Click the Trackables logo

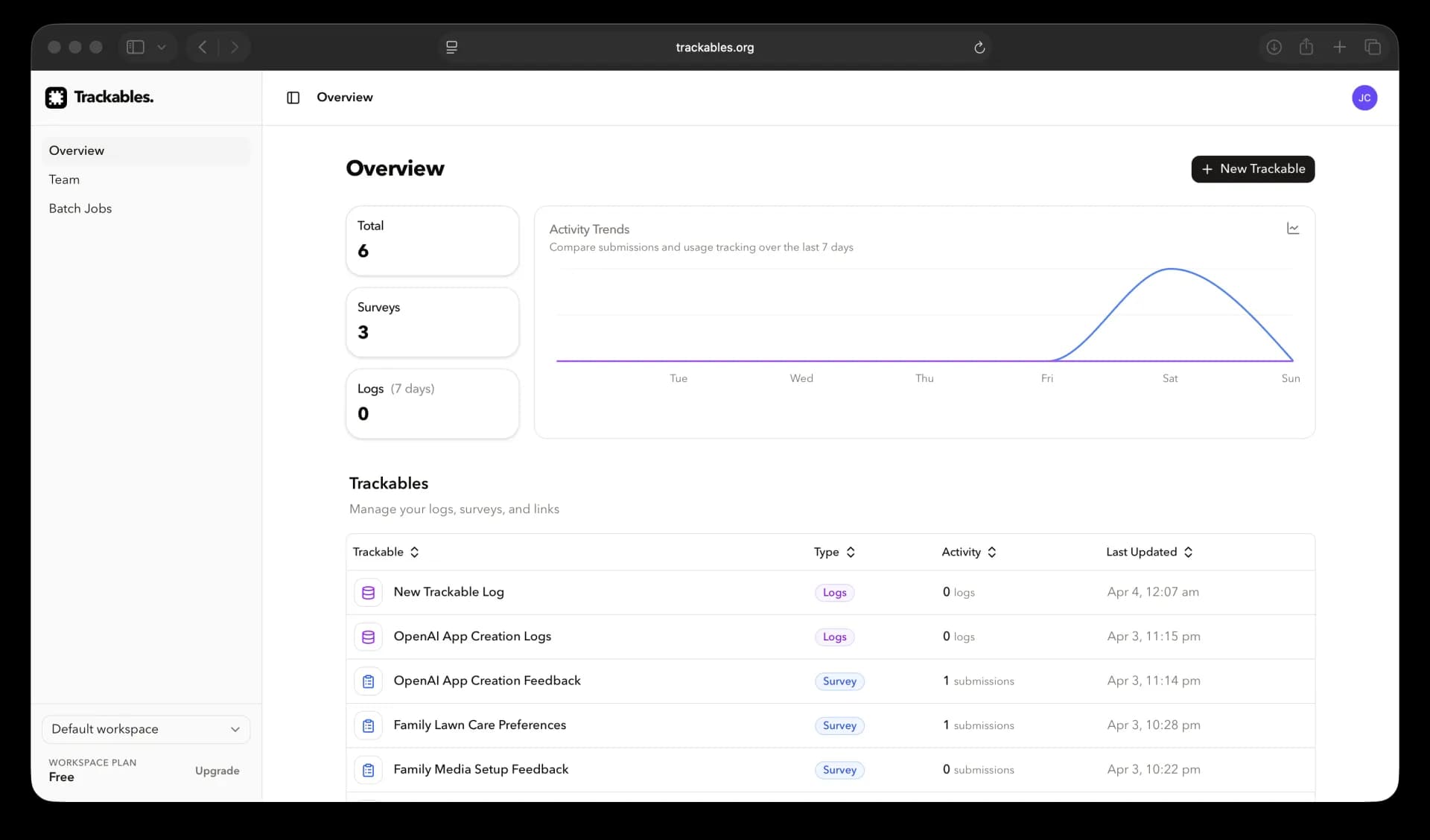[98, 97]
